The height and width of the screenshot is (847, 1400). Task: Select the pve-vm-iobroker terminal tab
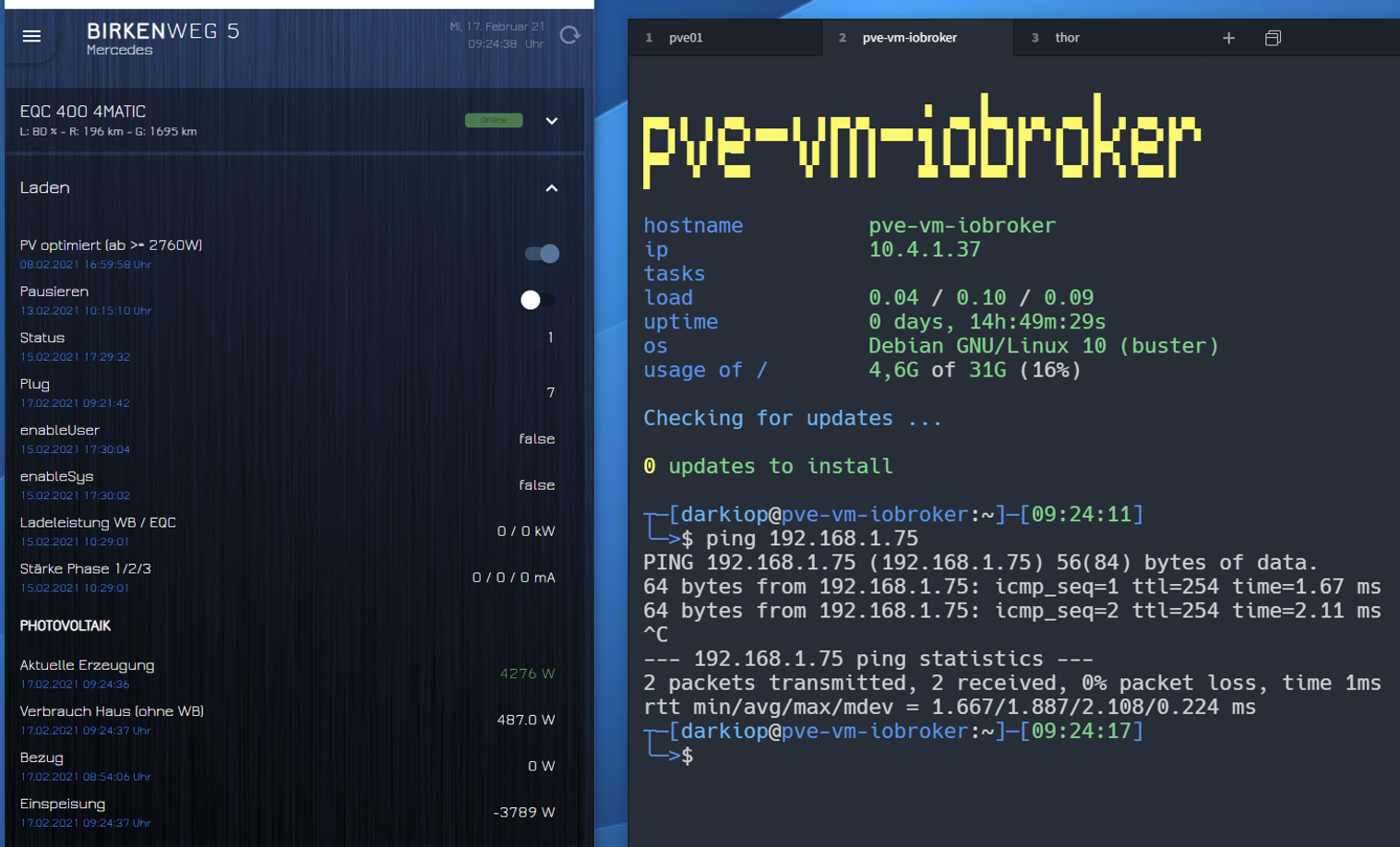(x=909, y=38)
